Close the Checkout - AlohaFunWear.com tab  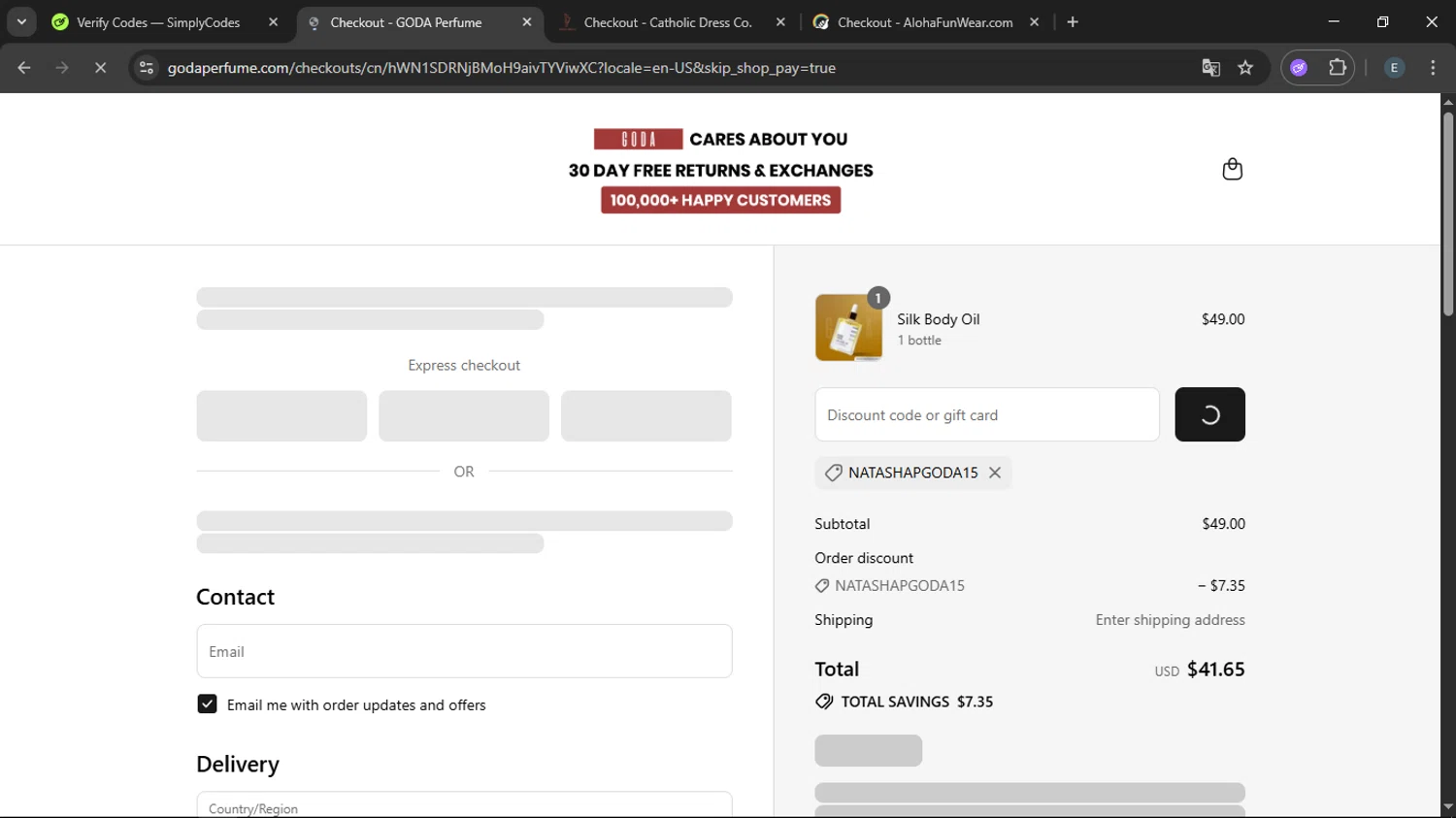[1035, 22]
